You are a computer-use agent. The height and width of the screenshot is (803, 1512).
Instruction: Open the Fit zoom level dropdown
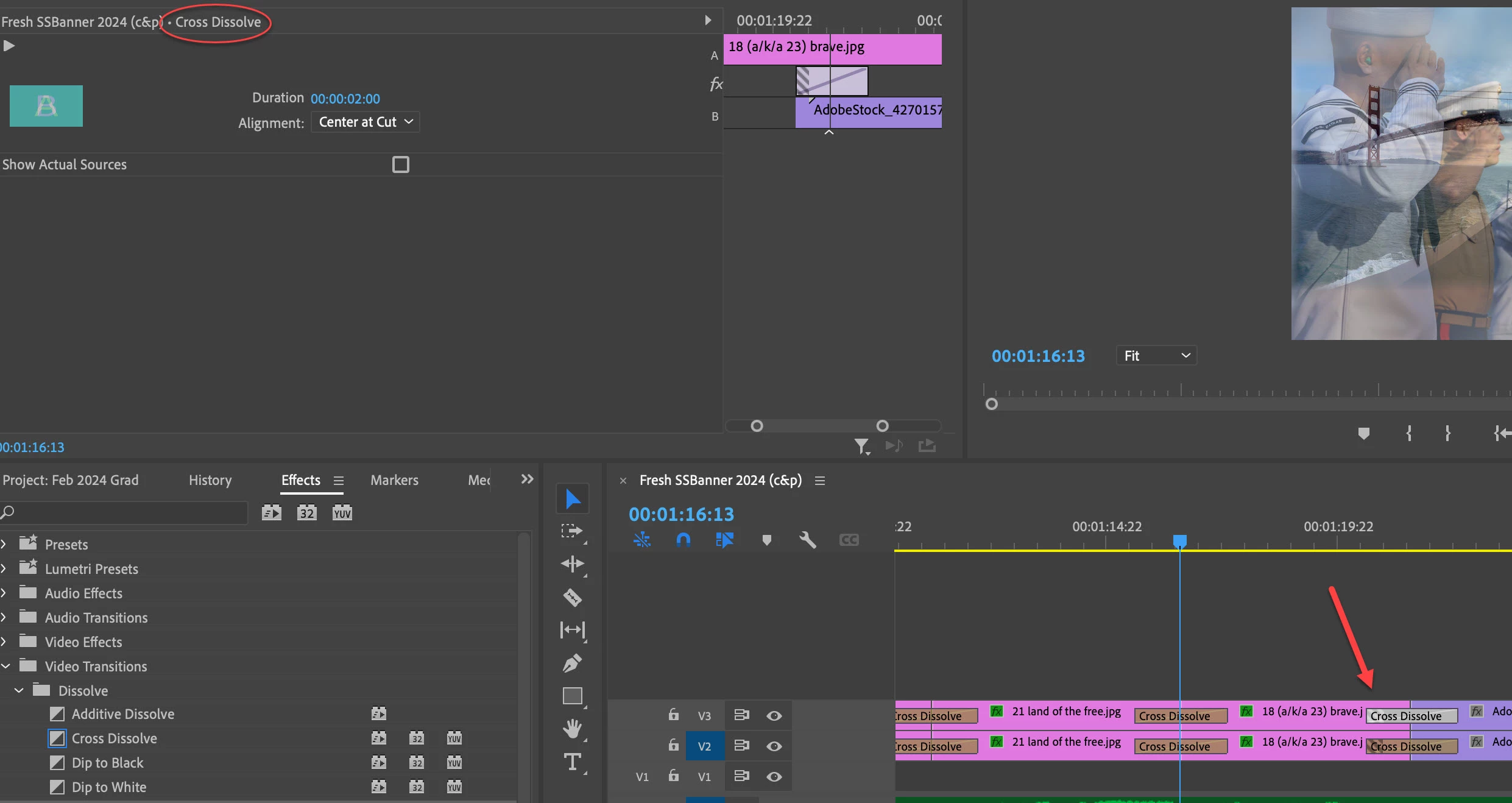(x=1156, y=356)
